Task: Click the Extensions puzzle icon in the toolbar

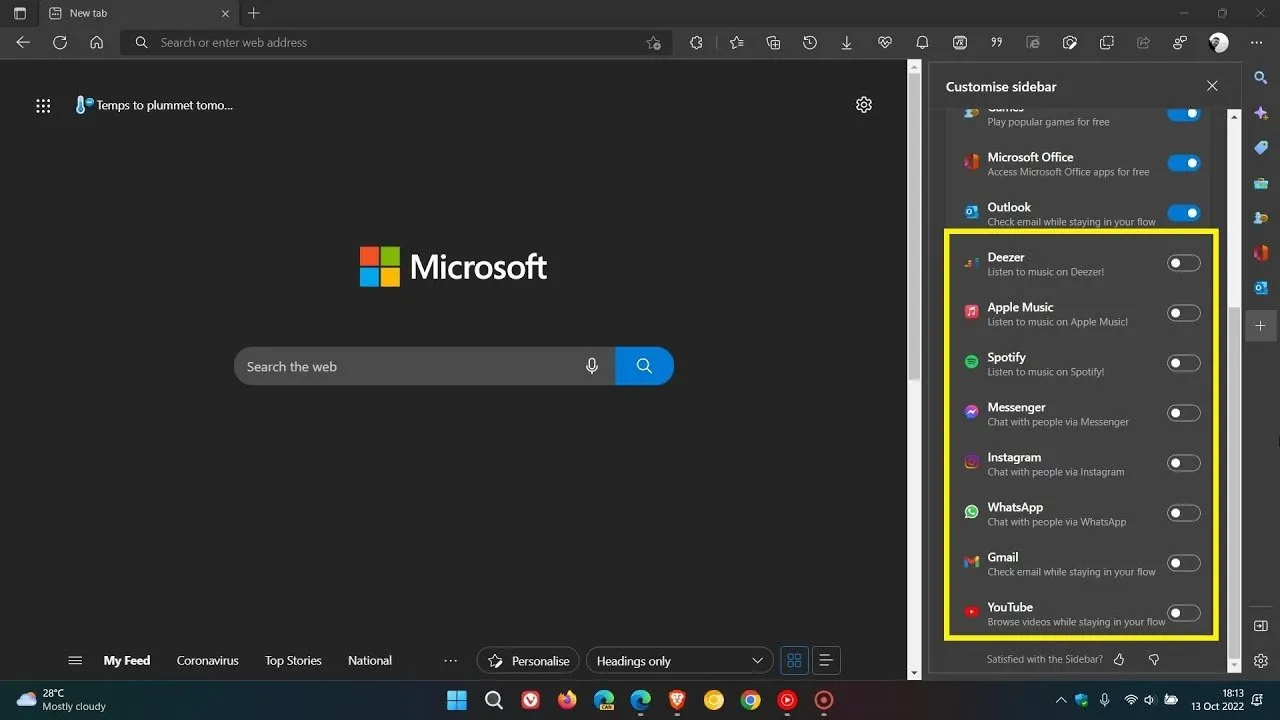Action: coord(696,43)
